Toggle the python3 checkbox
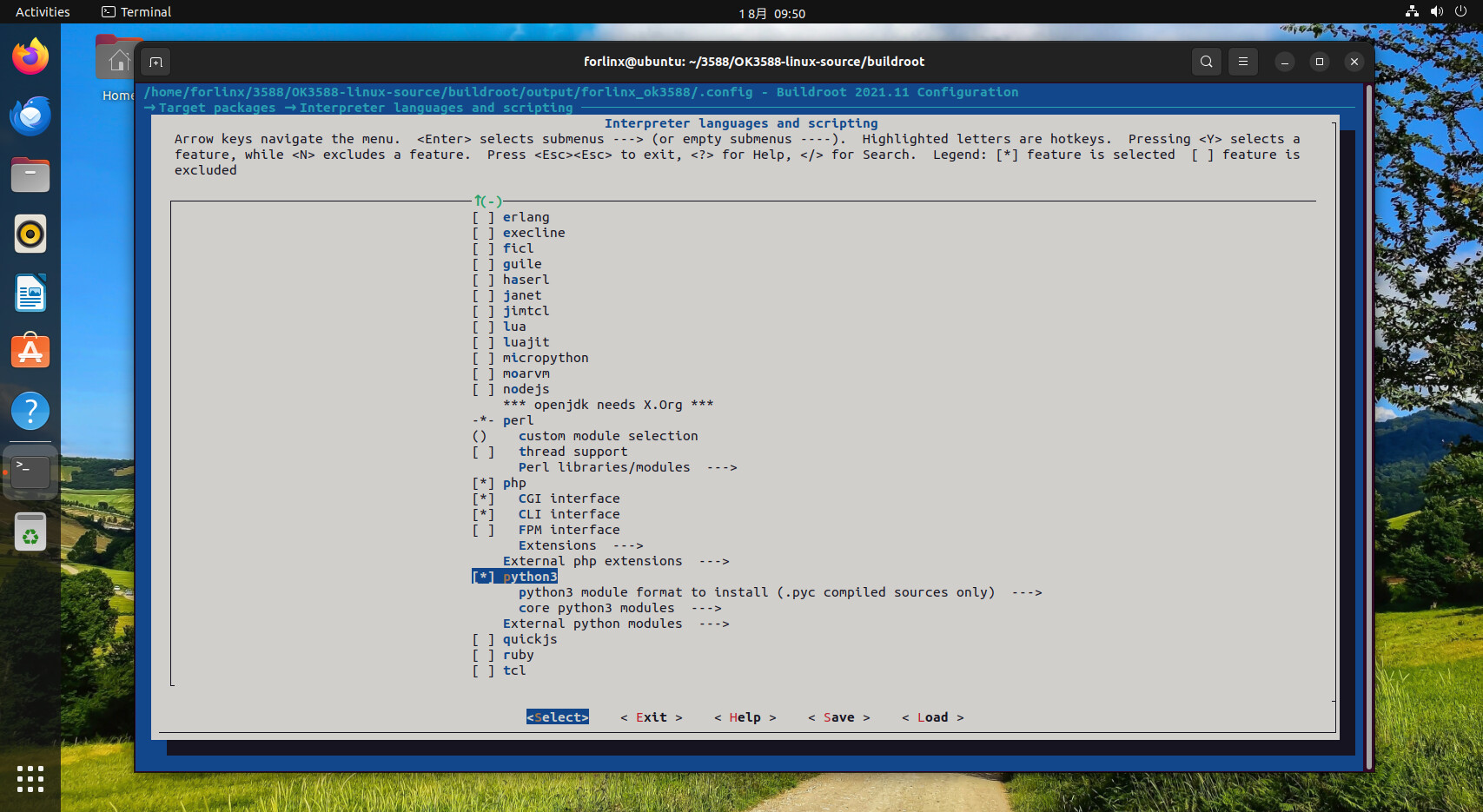The image size is (1483, 812). (484, 577)
